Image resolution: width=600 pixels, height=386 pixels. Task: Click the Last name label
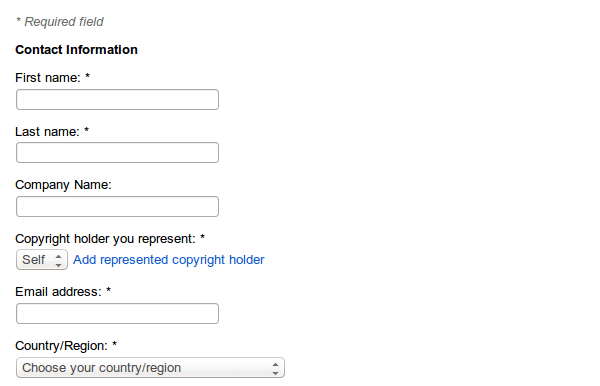[47, 132]
